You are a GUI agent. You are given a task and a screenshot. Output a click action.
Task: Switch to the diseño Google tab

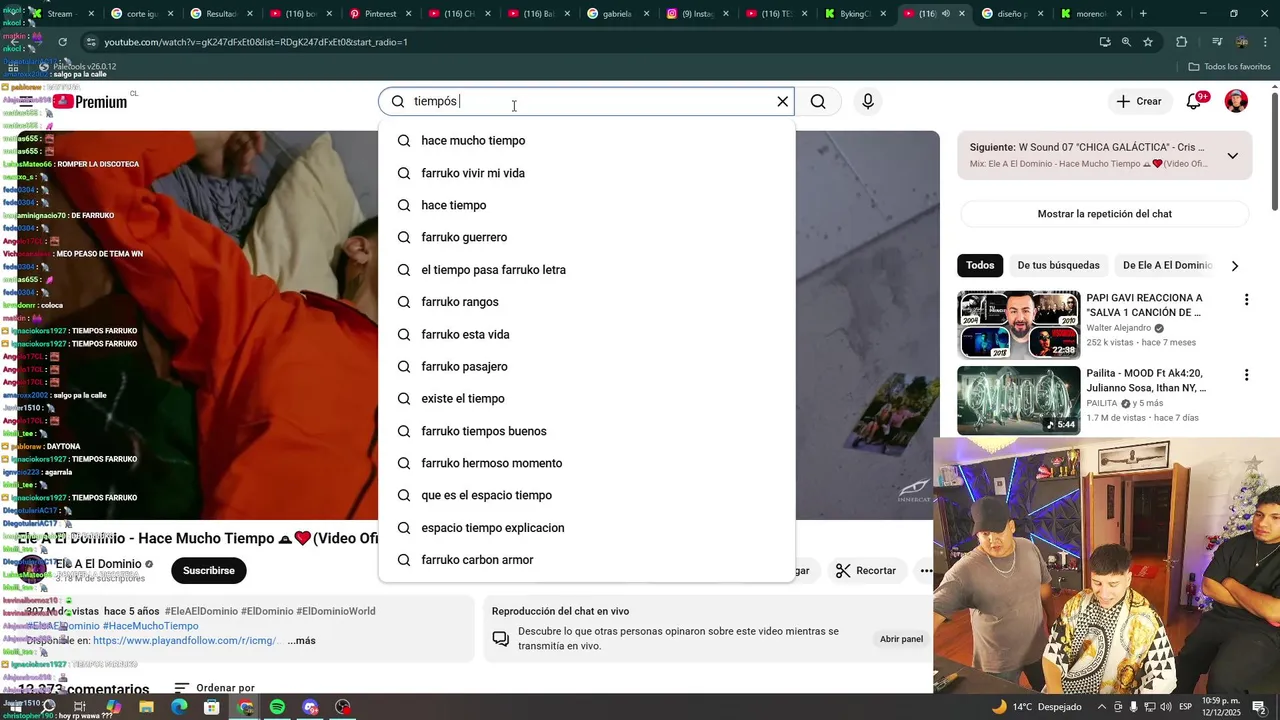coord(1012,14)
